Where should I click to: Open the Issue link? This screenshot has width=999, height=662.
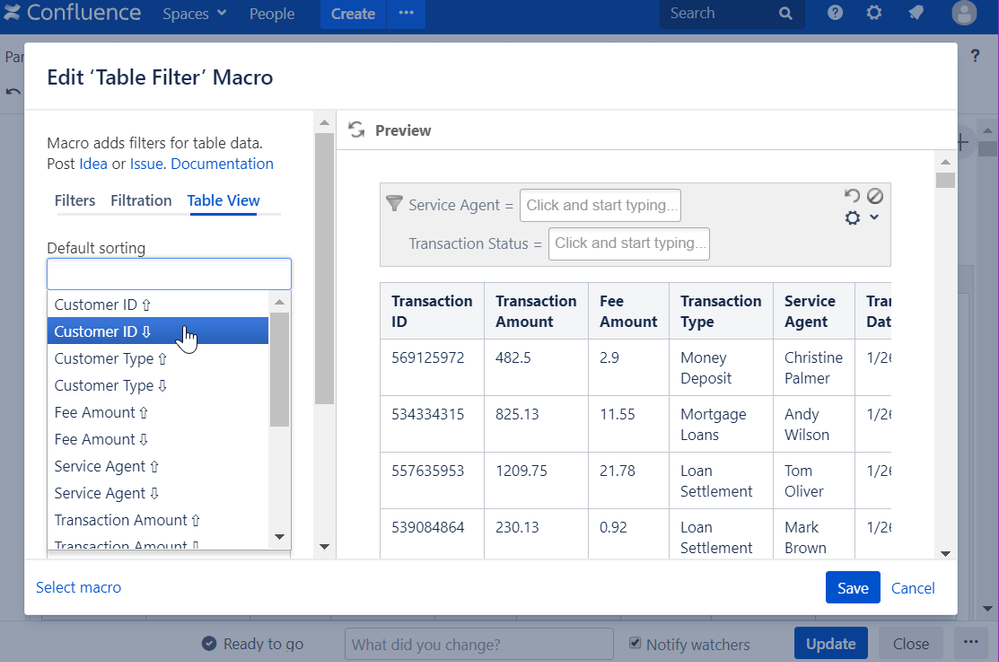point(147,164)
